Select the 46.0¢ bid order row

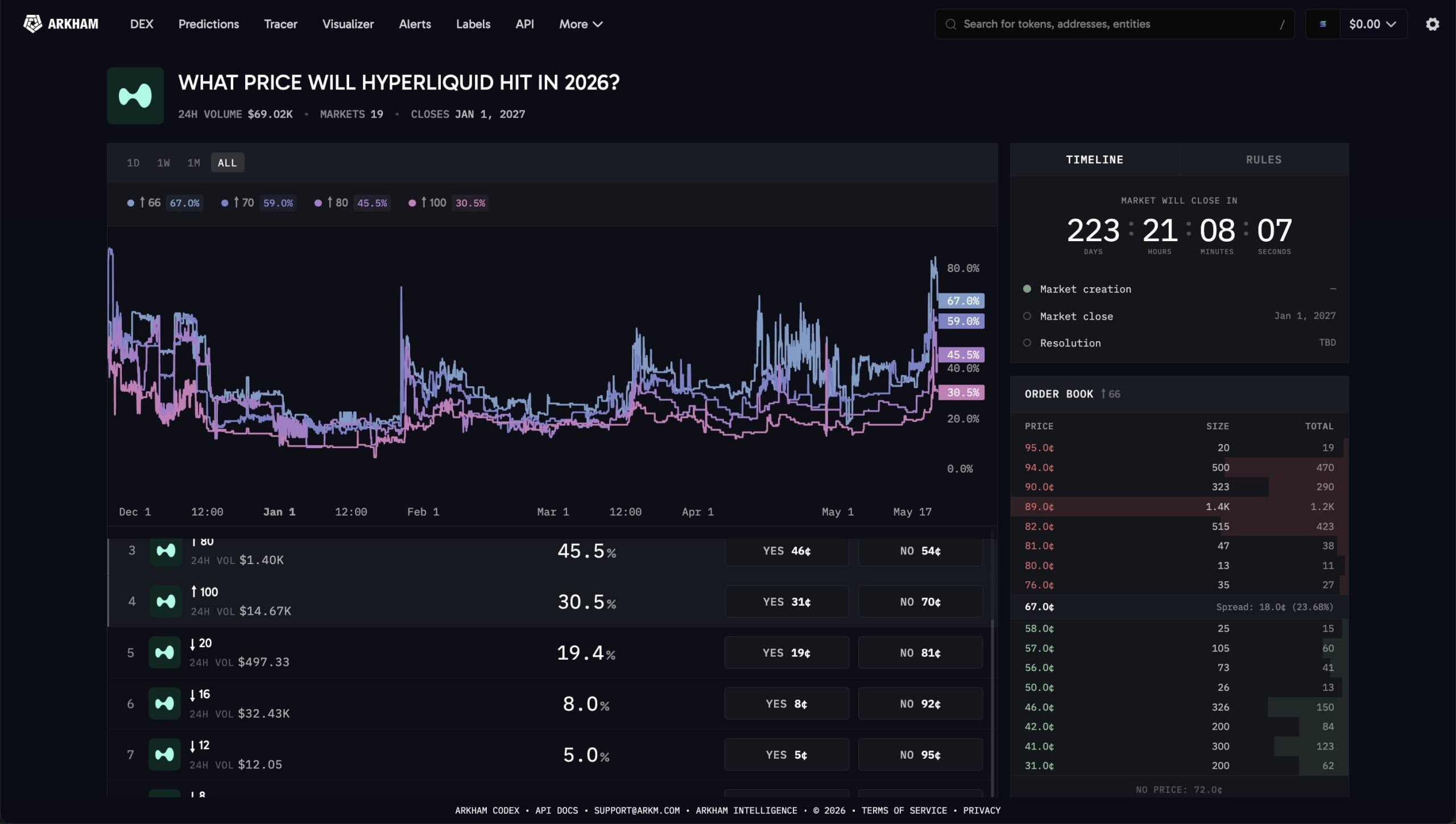tap(1179, 707)
